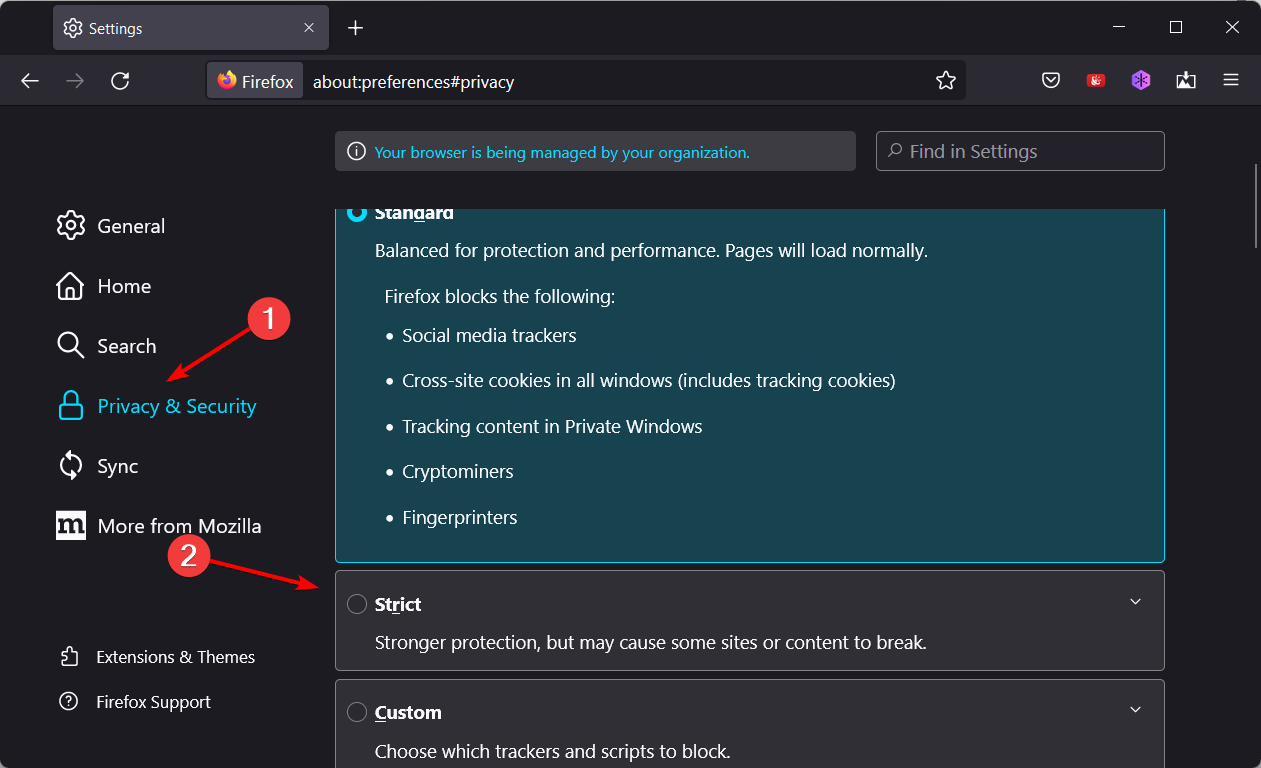Screen dimensions: 1261x768
Task: Open the Firefox Support link
Action: tap(135, 702)
